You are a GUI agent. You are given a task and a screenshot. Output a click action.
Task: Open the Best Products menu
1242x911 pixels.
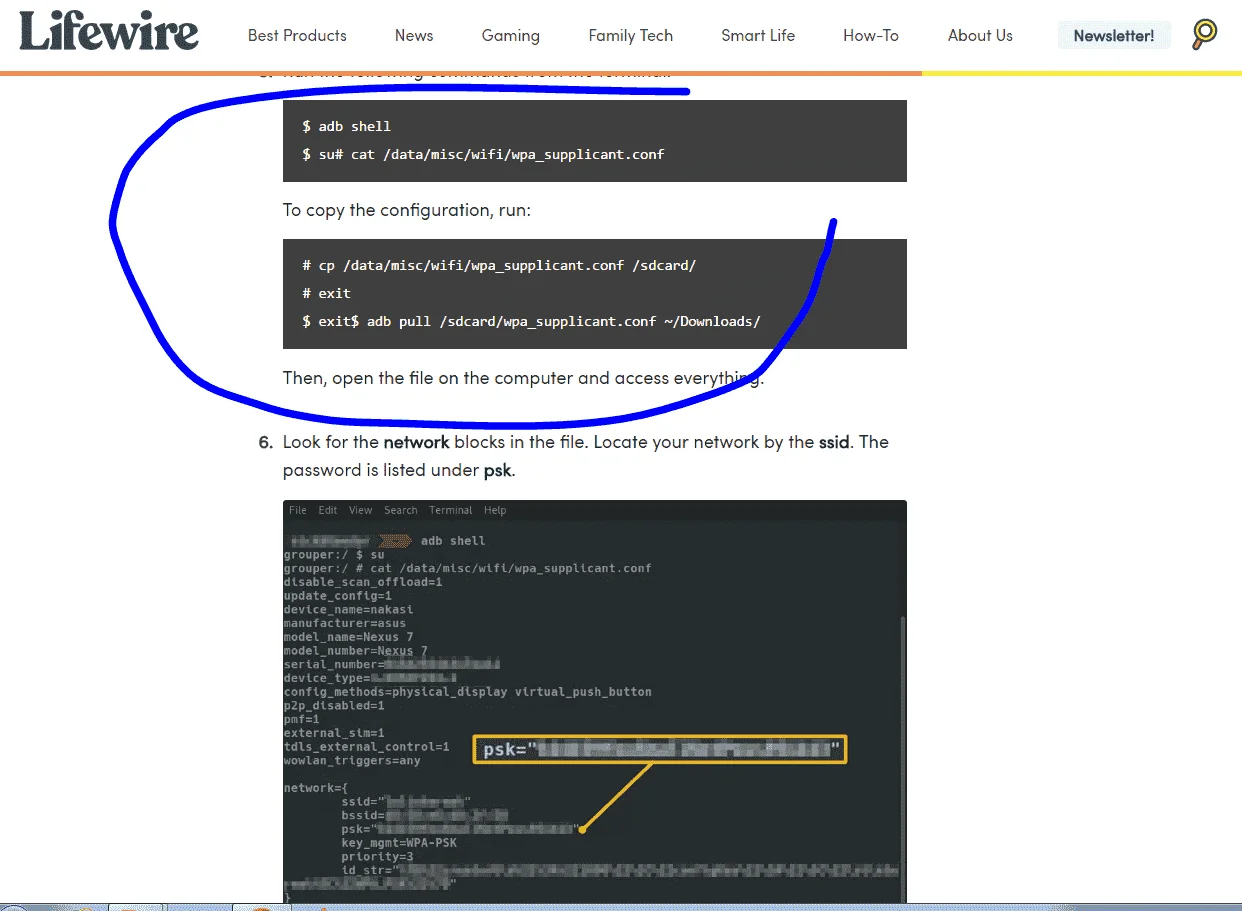coord(297,35)
